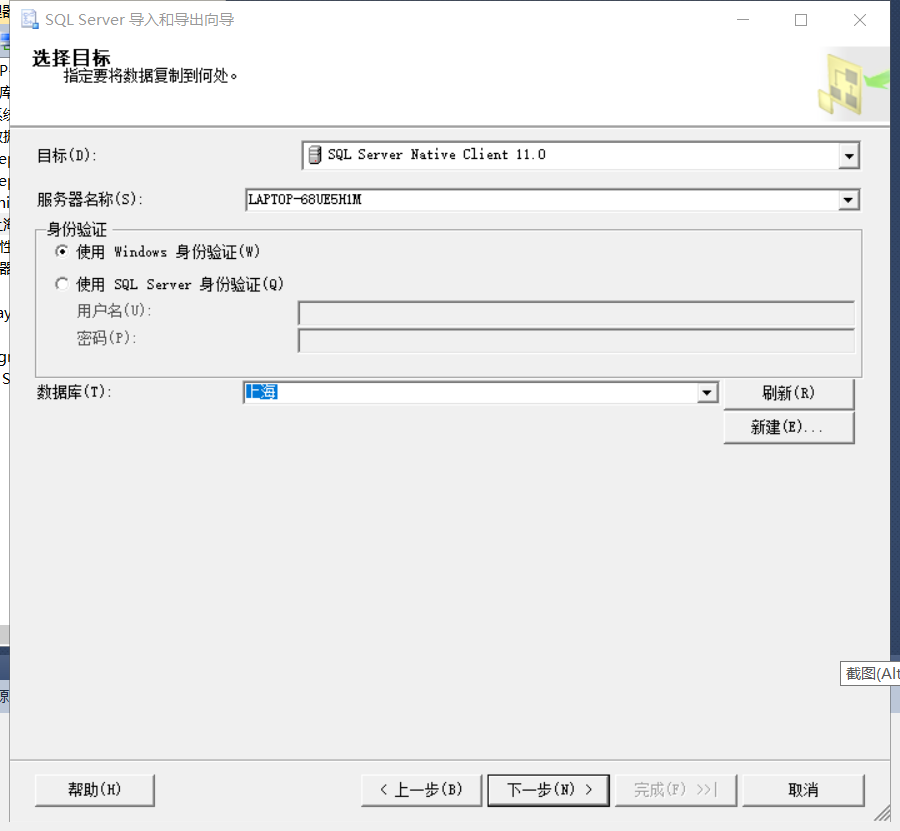Minimize the import/export wizard window

coord(743,20)
